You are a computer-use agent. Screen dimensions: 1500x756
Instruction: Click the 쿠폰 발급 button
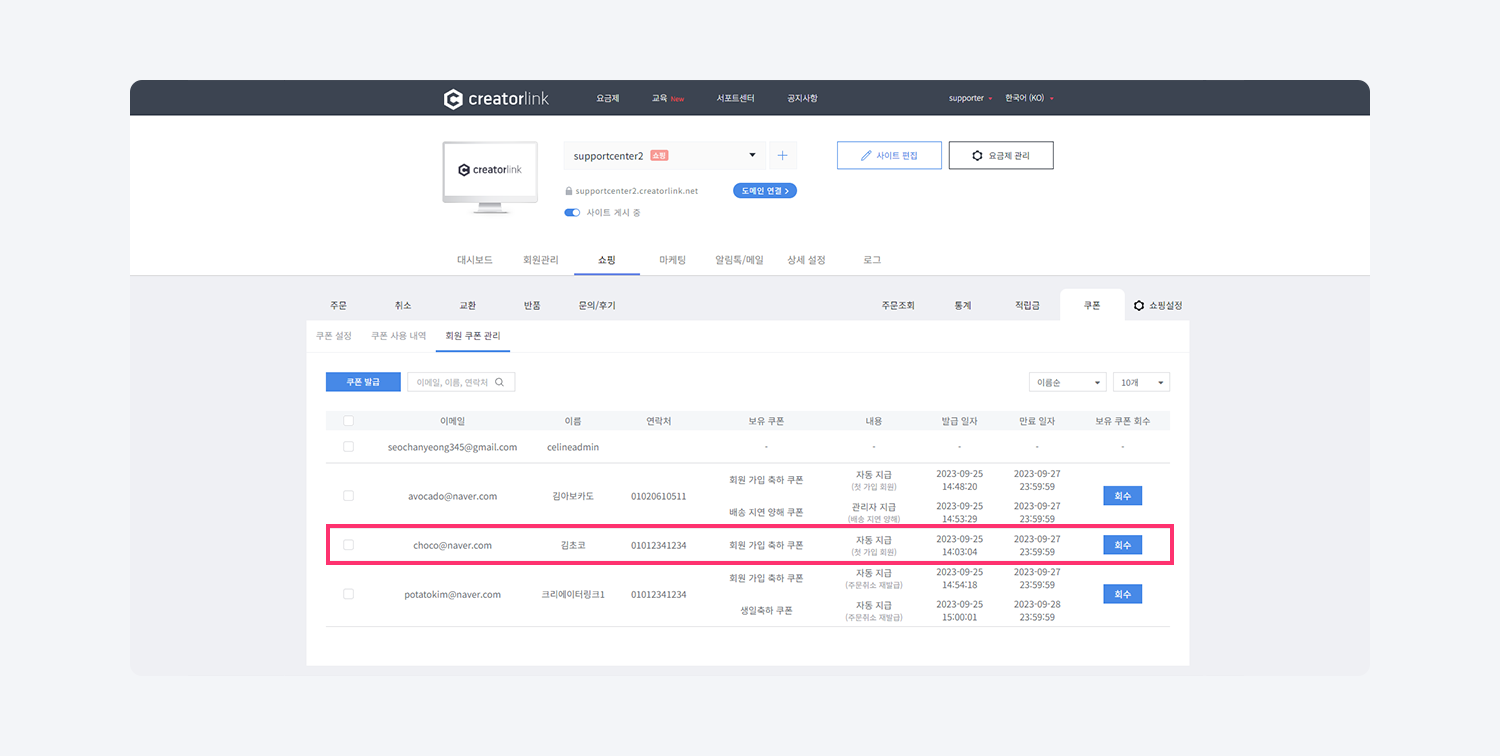(363, 382)
